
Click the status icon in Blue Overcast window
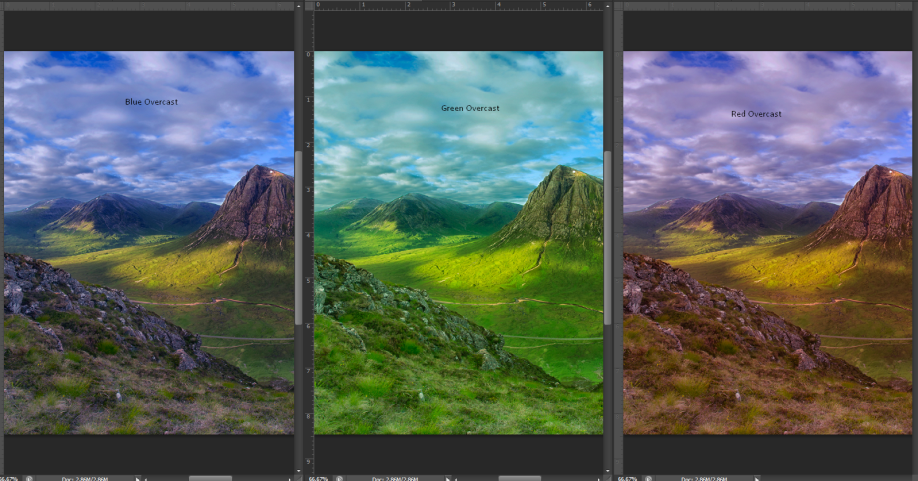(x=30, y=478)
